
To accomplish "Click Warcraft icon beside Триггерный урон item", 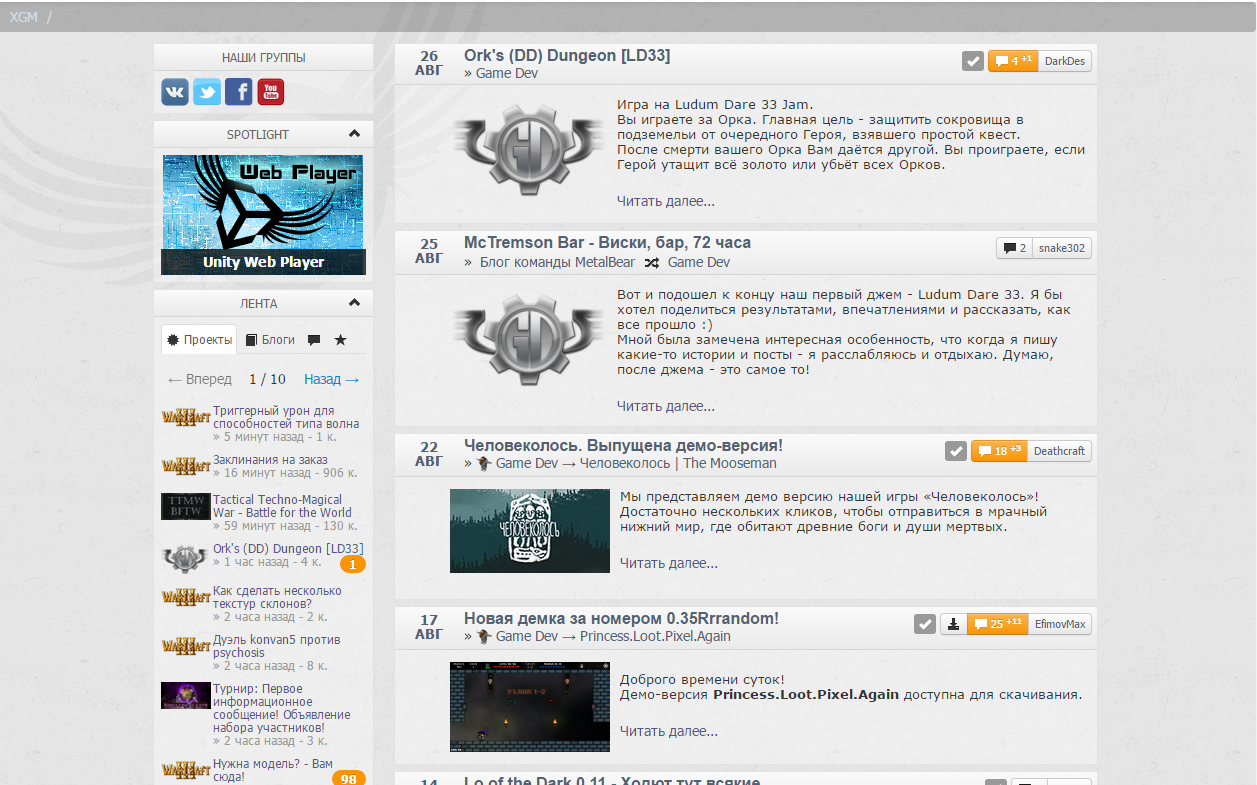I will pos(186,417).
